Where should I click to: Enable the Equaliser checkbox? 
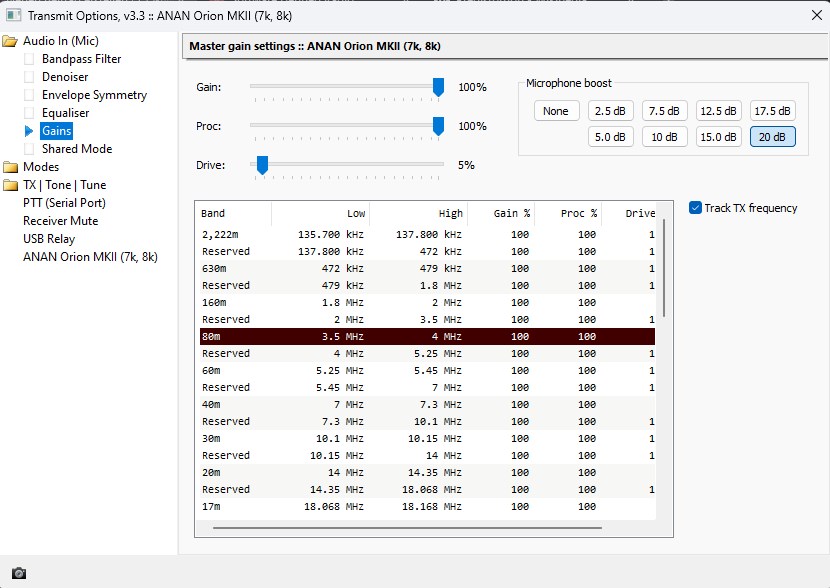point(29,113)
